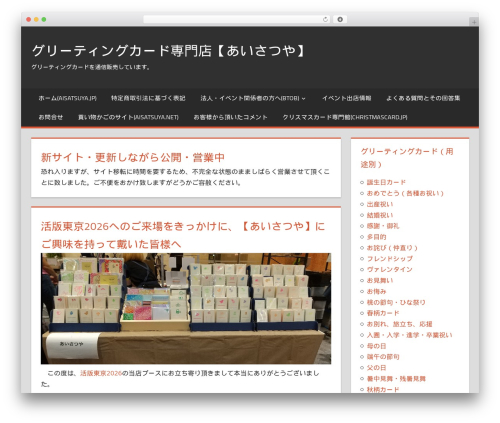The width and height of the screenshot is (500, 423).
Task: Click the 新サイト・更新しながら公開・営業中 heading
Action: coord(133,157)
